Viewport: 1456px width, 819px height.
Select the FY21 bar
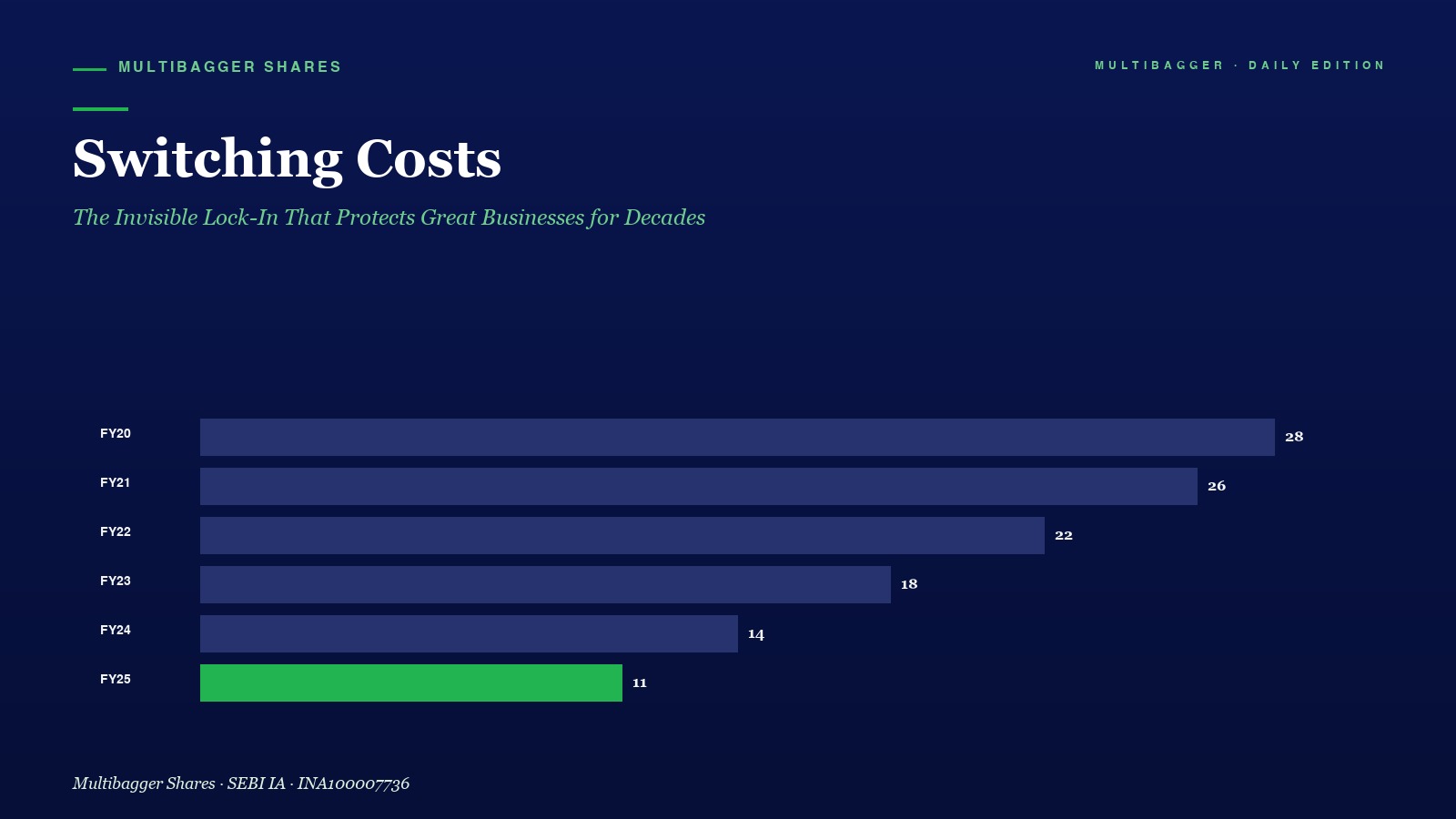pos(699,486)
